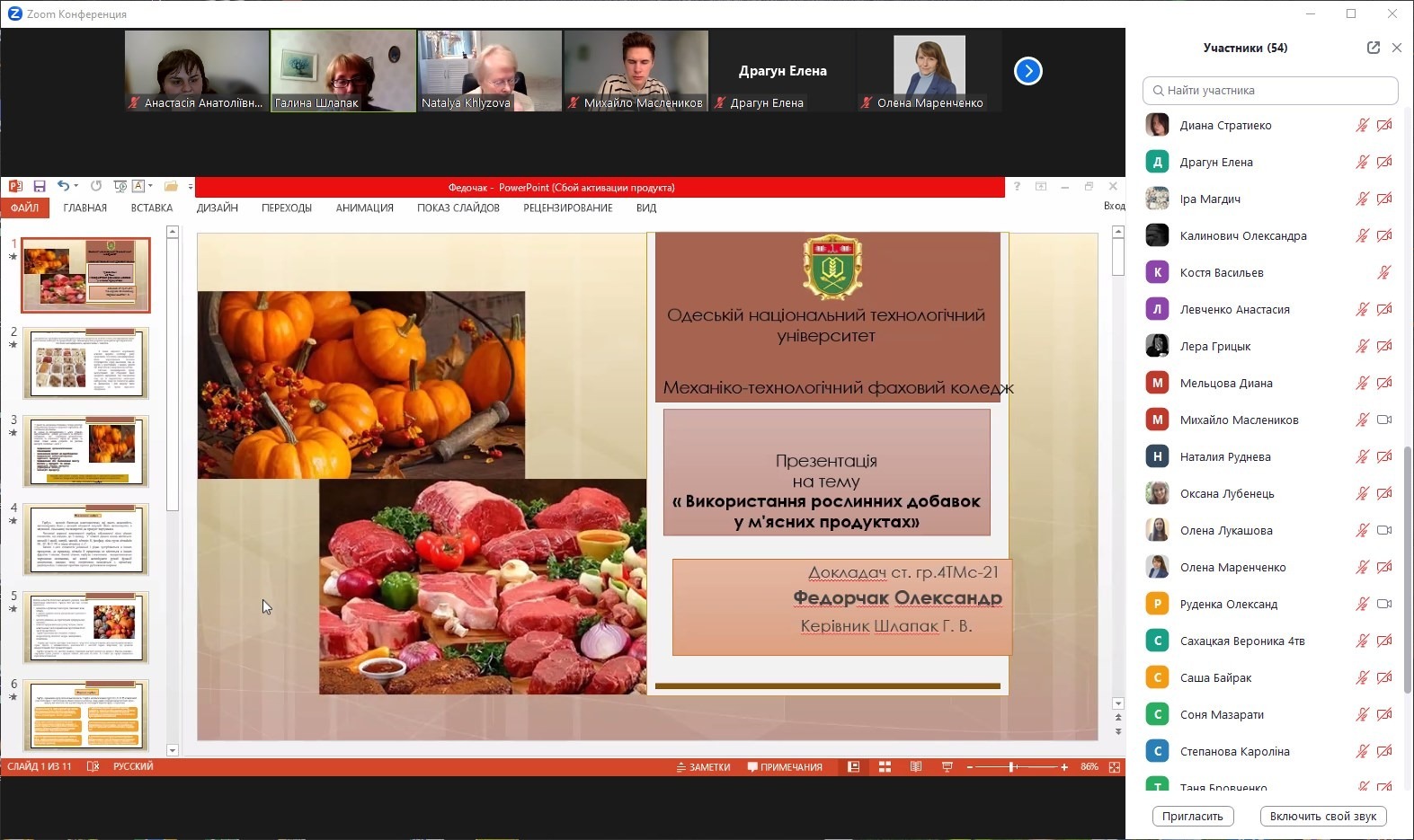Switch to the ГЛАВНАЯ ribbon tab
Viewport: 1414px width, 840px height.
[85, 208]
